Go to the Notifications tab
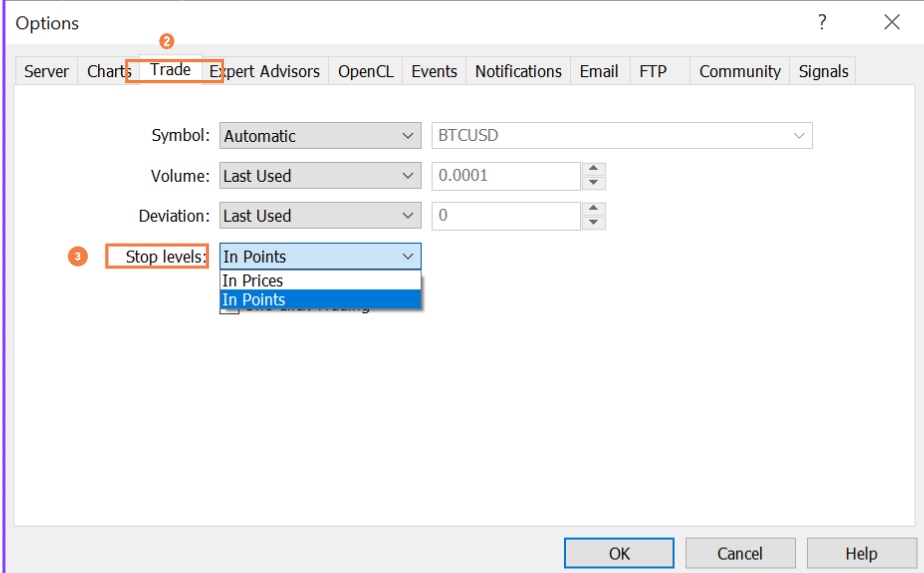 click(x=518, y=72)
